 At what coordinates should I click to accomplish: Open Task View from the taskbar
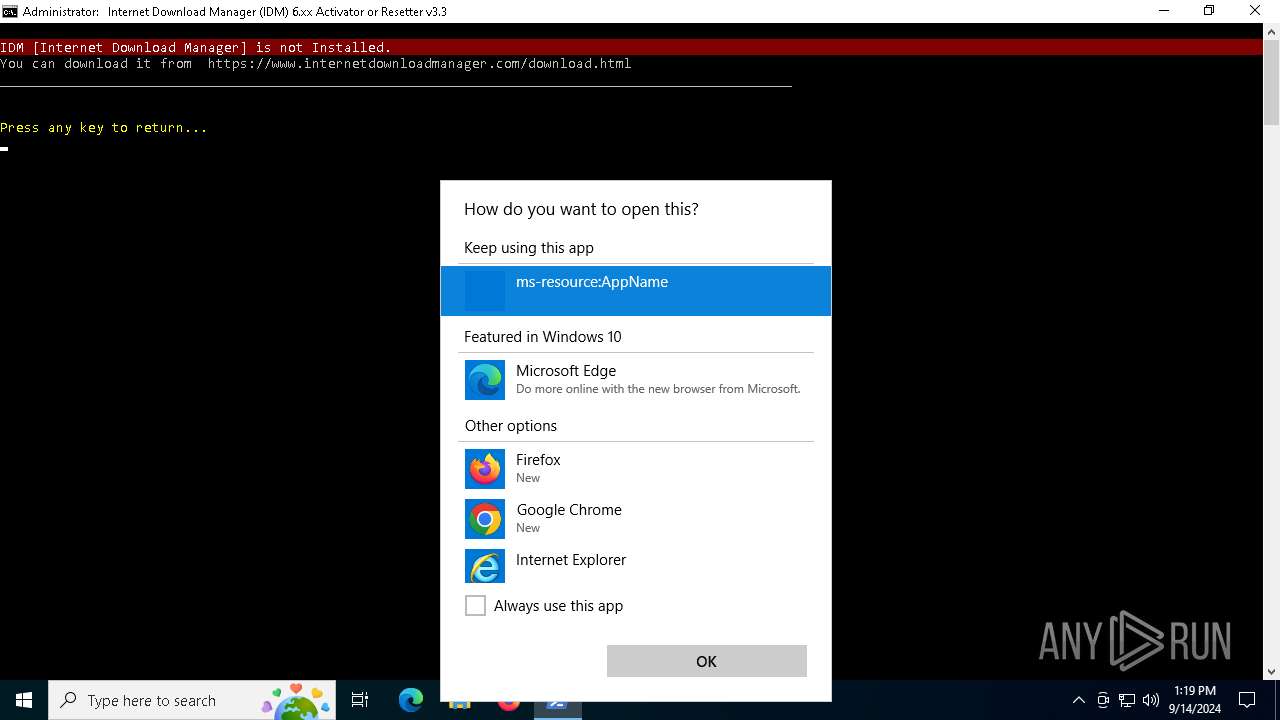360,700
